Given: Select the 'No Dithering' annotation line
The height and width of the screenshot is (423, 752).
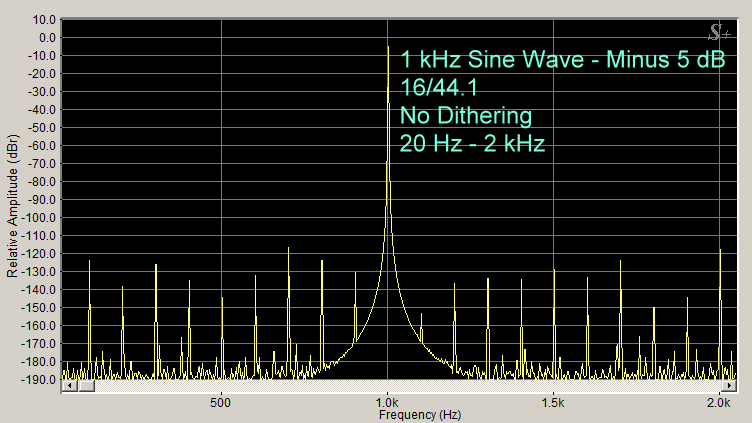Looking at the screenshot, I should [x=465, y=114].
